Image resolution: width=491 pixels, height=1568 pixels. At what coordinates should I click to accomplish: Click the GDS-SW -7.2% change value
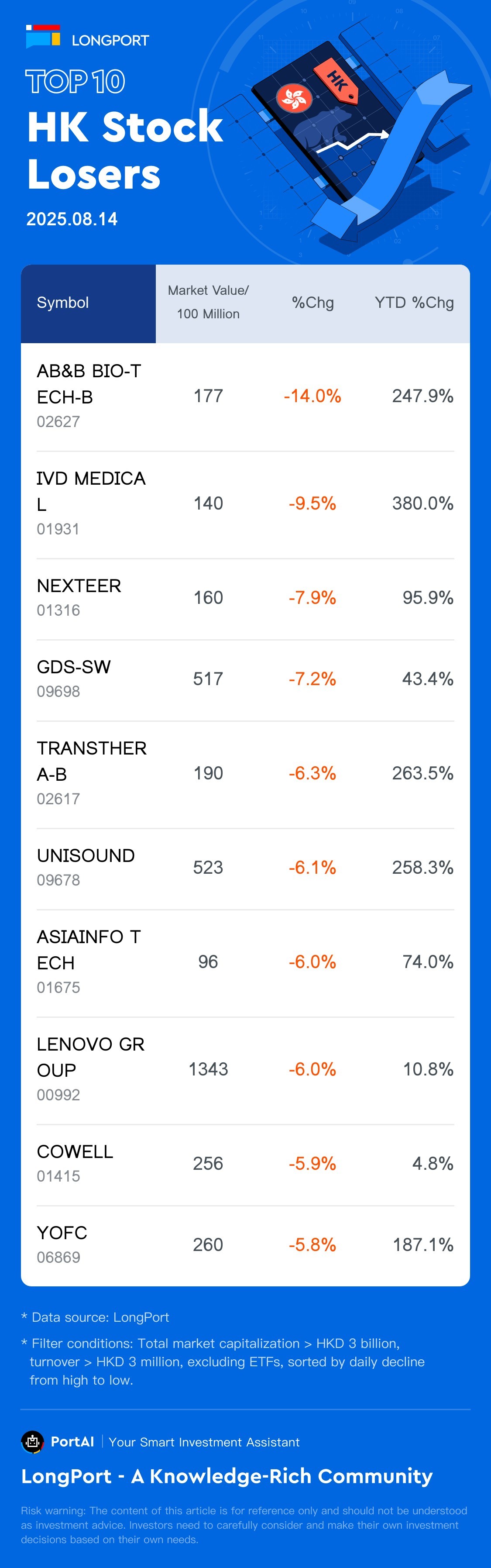pyautogui.click(x=312, y=679)
